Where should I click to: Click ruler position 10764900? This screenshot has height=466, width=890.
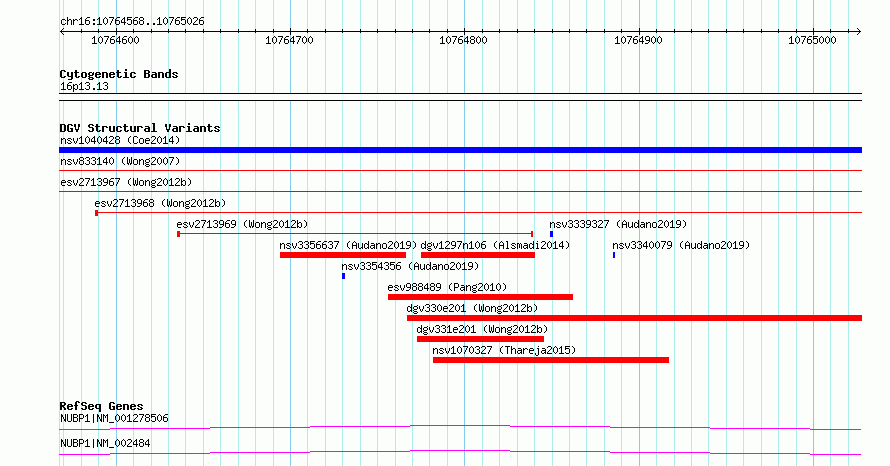point(638,40)
